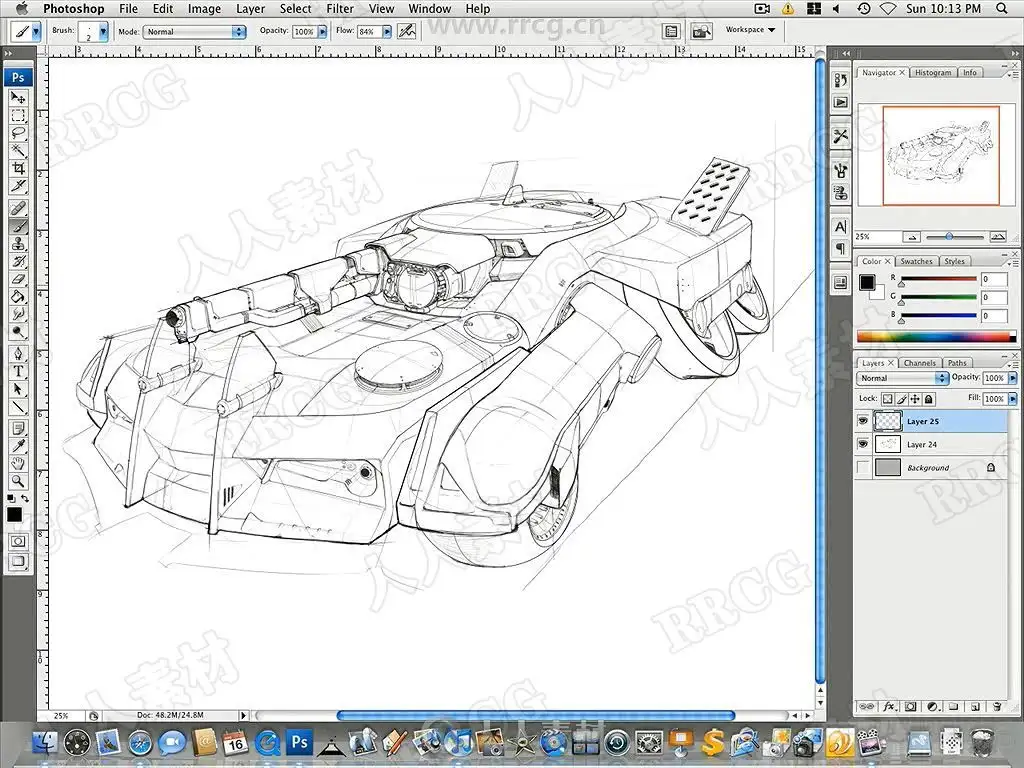Switch to the Channels tab

click(919, 363)
